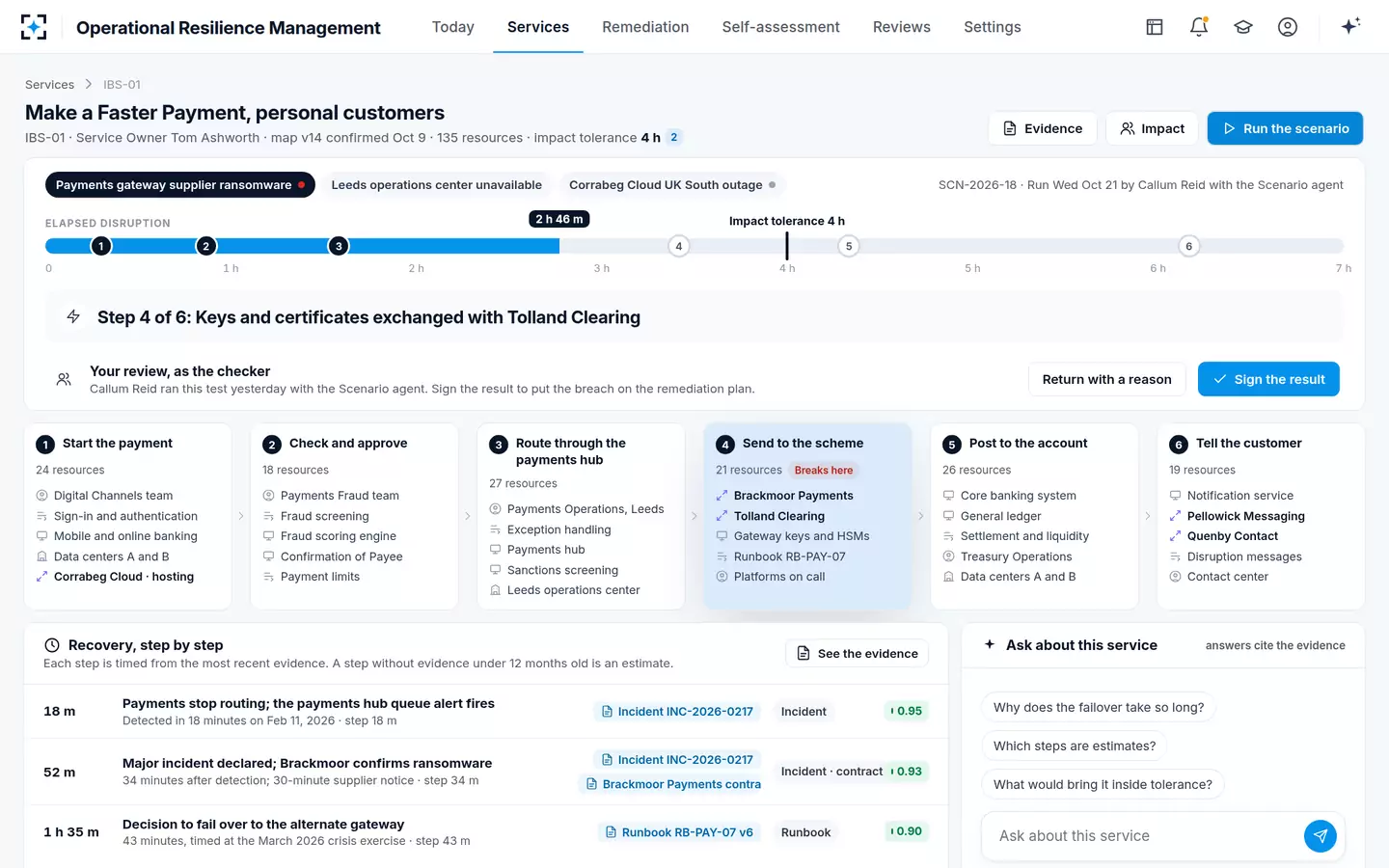Open the Runbook RB-PAY-07 v6 evidence link
This screenshot has height=868, width=1389.
679,832
